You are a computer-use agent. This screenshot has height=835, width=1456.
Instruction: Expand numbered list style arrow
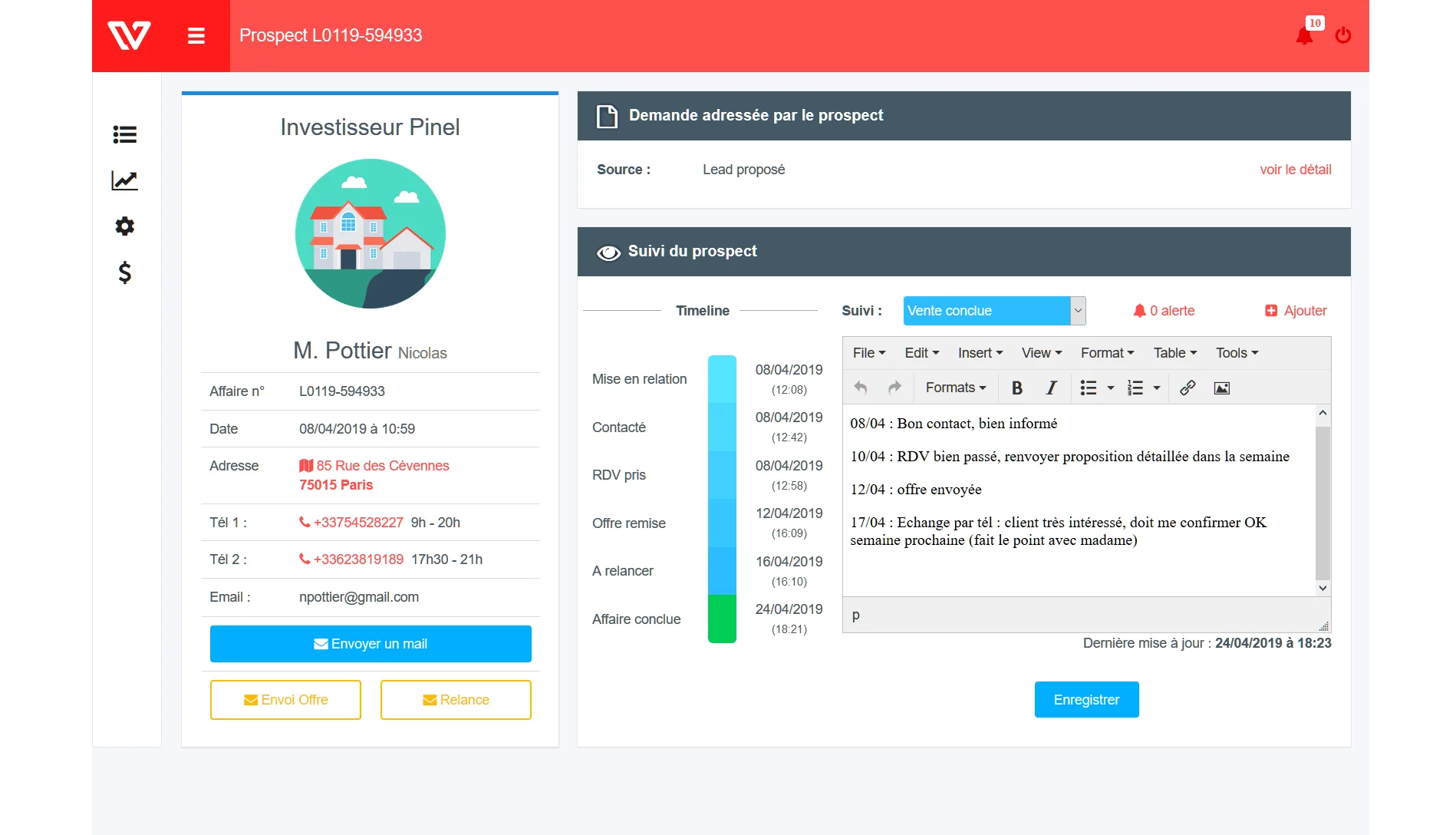(x=1157, y=388)
